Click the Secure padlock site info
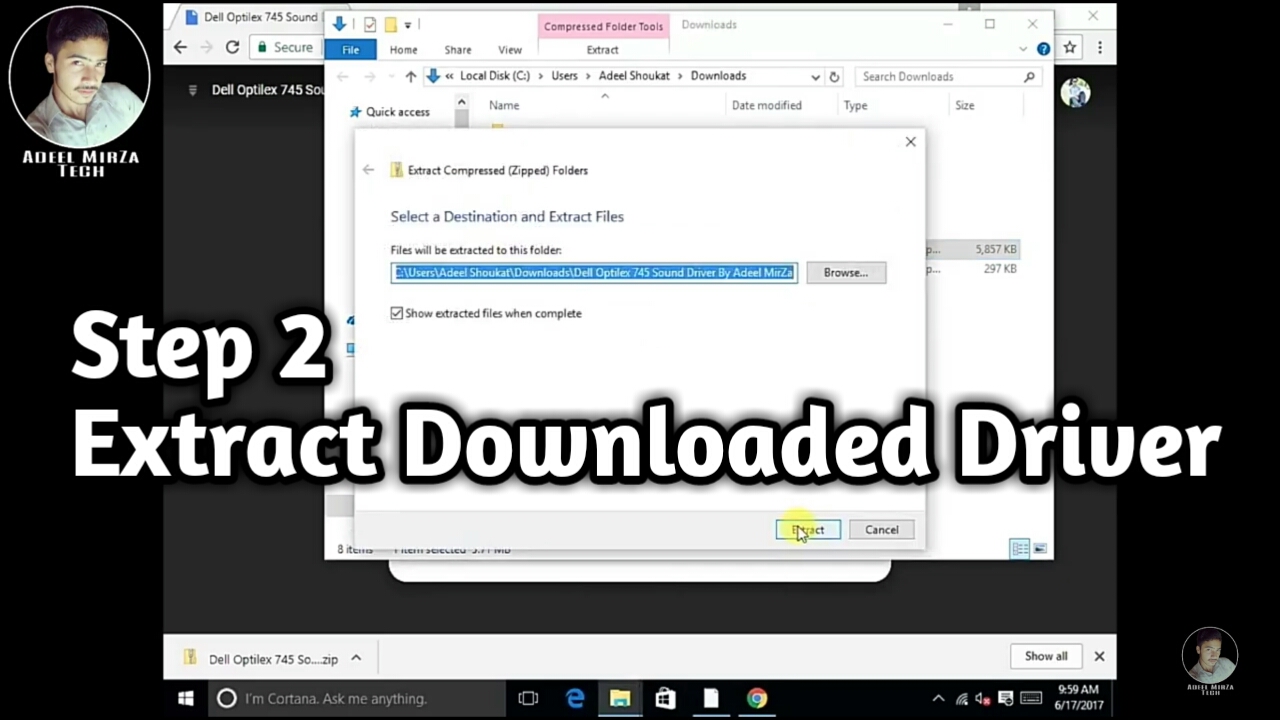1280x720 pixels. pyautogui.click(x=284, y=47)
